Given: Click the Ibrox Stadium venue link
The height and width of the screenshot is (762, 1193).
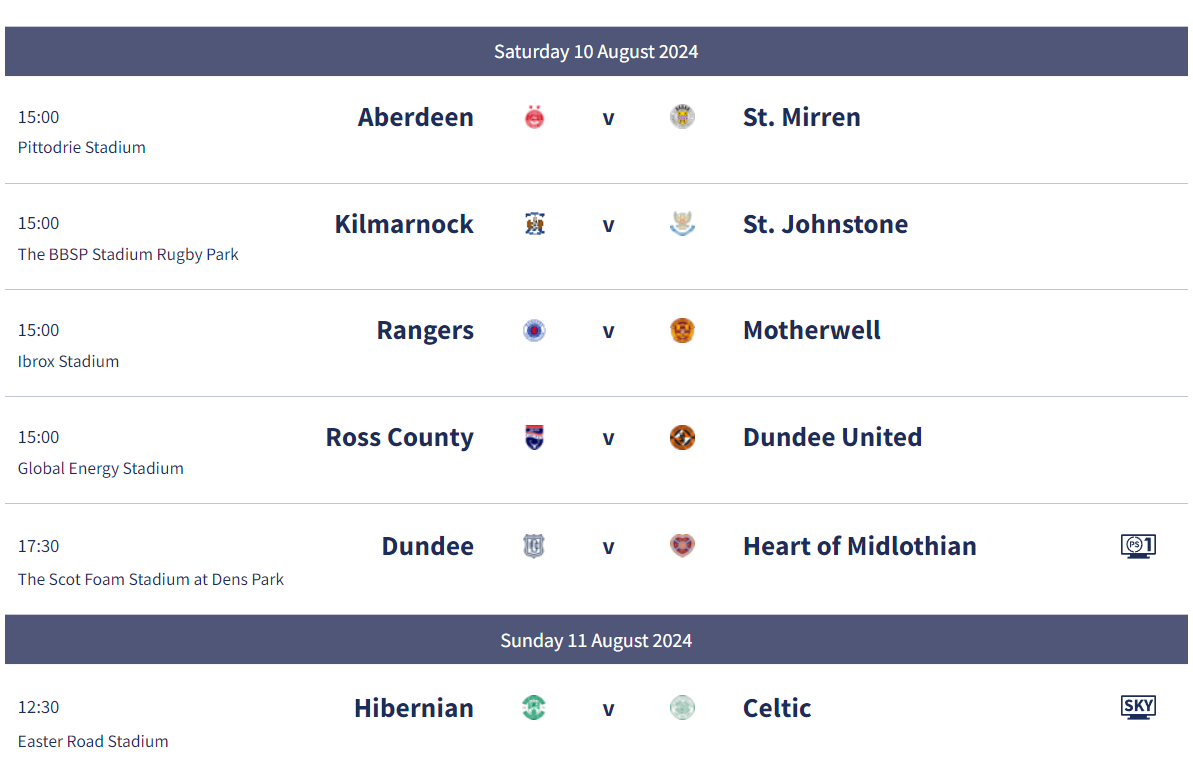Looking at the screenshot, I should (68, 361).
